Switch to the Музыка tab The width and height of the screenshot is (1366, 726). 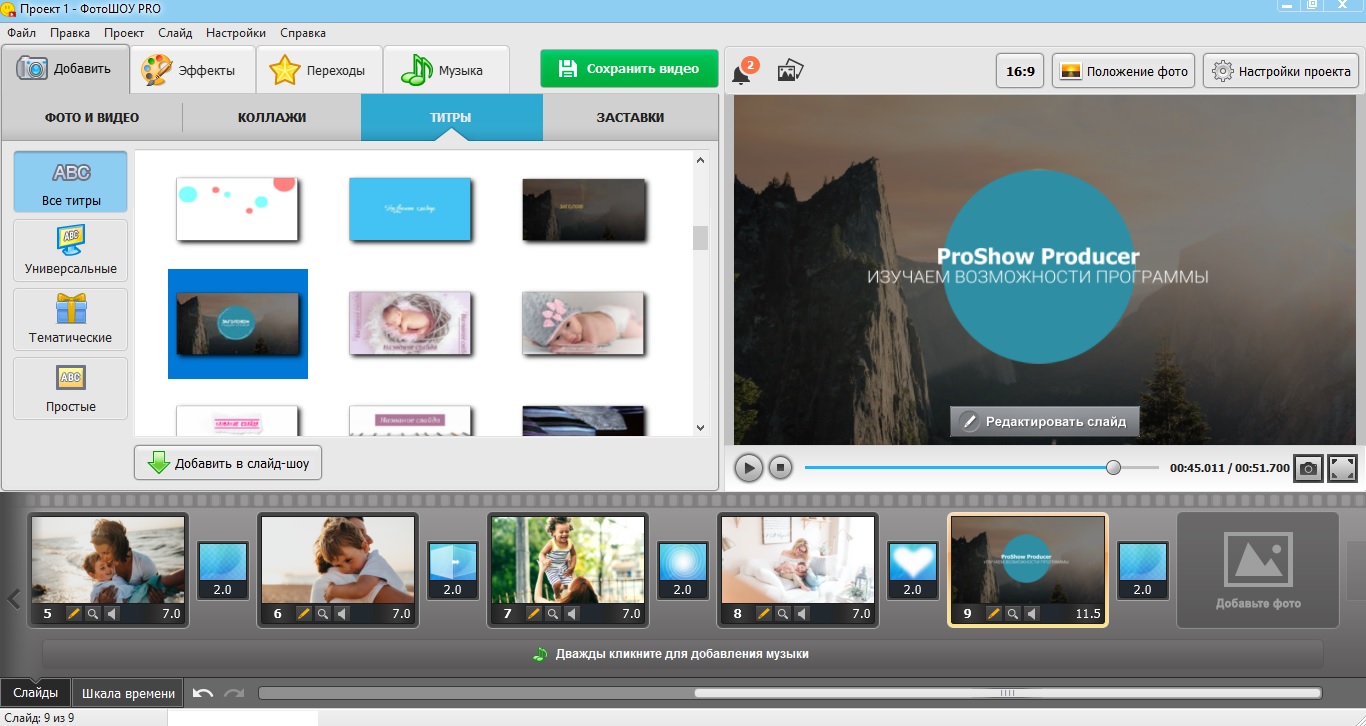coord(446,70)
